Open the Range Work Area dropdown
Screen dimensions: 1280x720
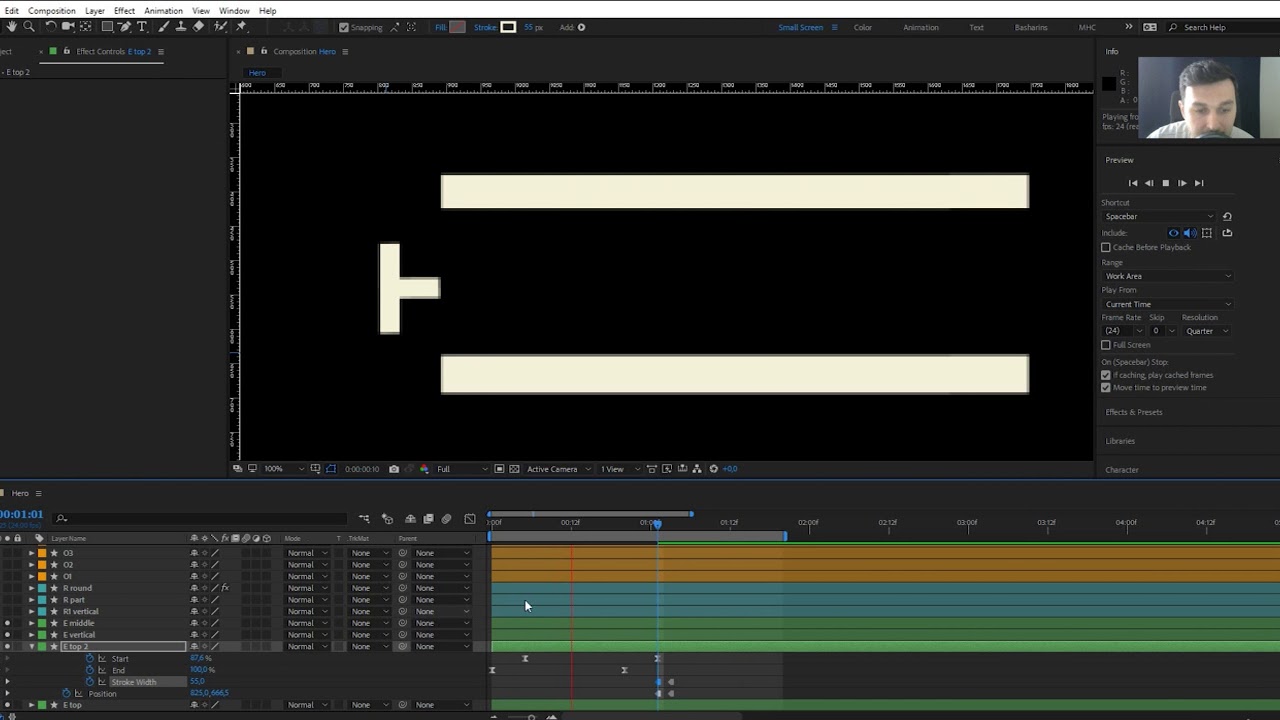coord(1168,276)
